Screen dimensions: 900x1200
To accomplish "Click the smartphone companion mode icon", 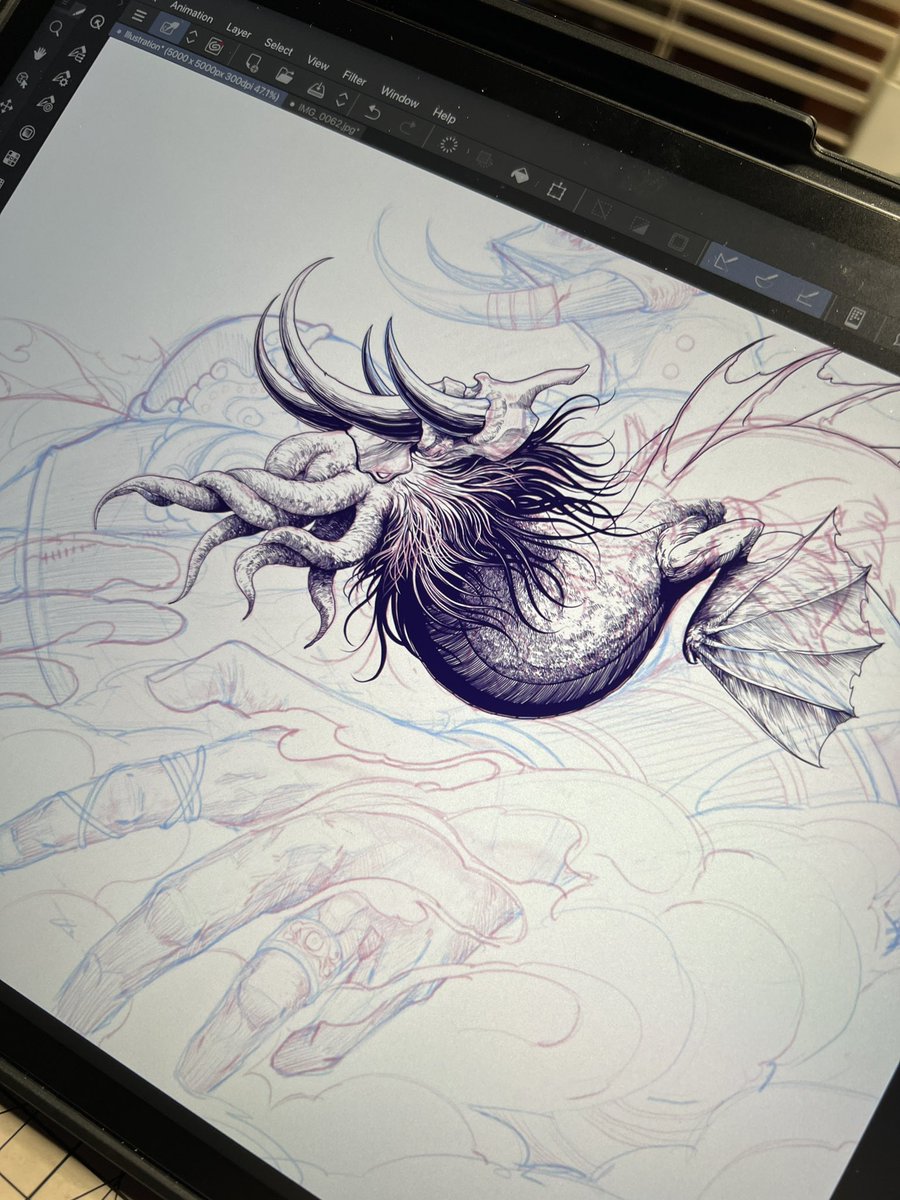I will coord(854,317).
